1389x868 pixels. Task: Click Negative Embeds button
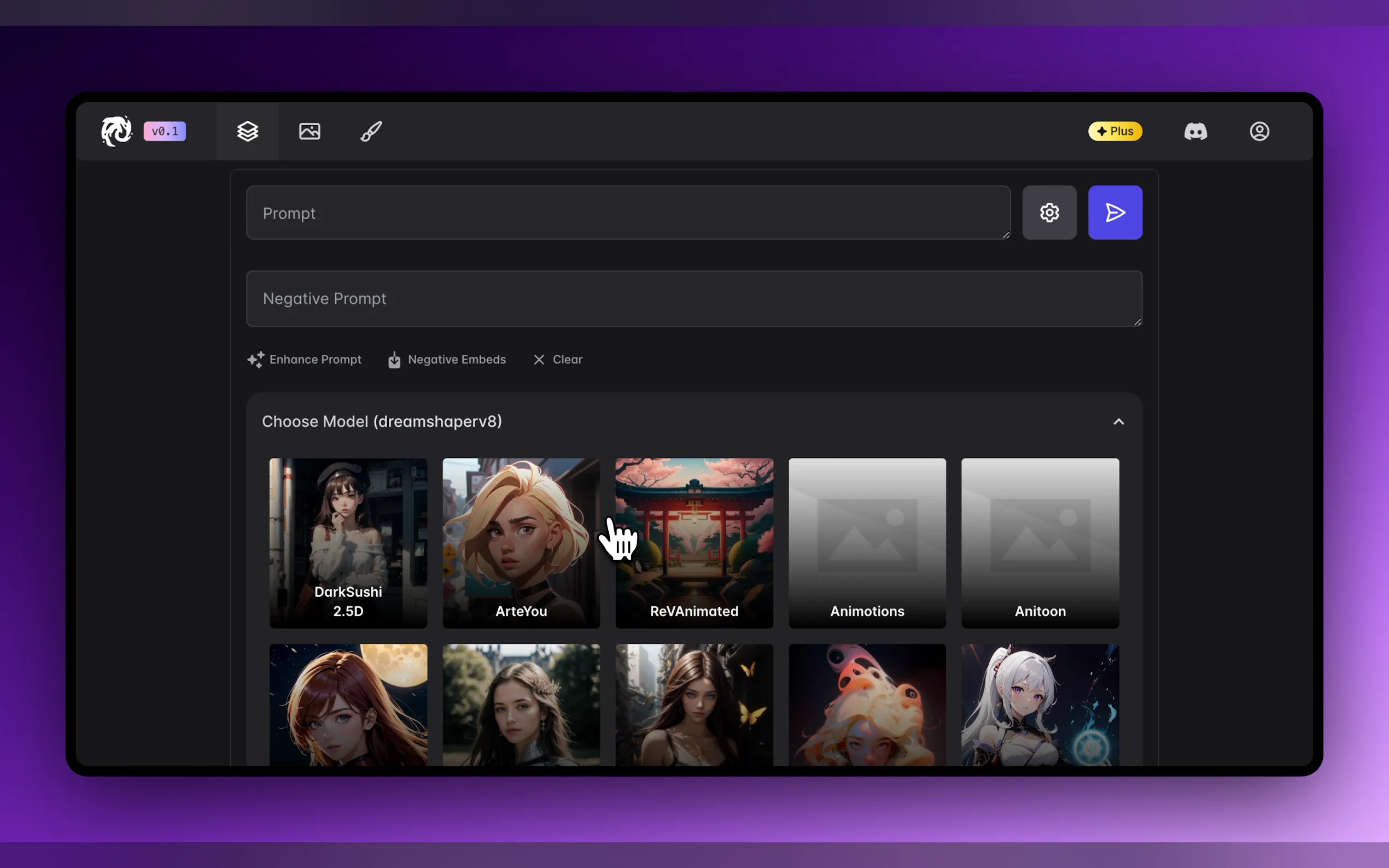tap(447, 359)
